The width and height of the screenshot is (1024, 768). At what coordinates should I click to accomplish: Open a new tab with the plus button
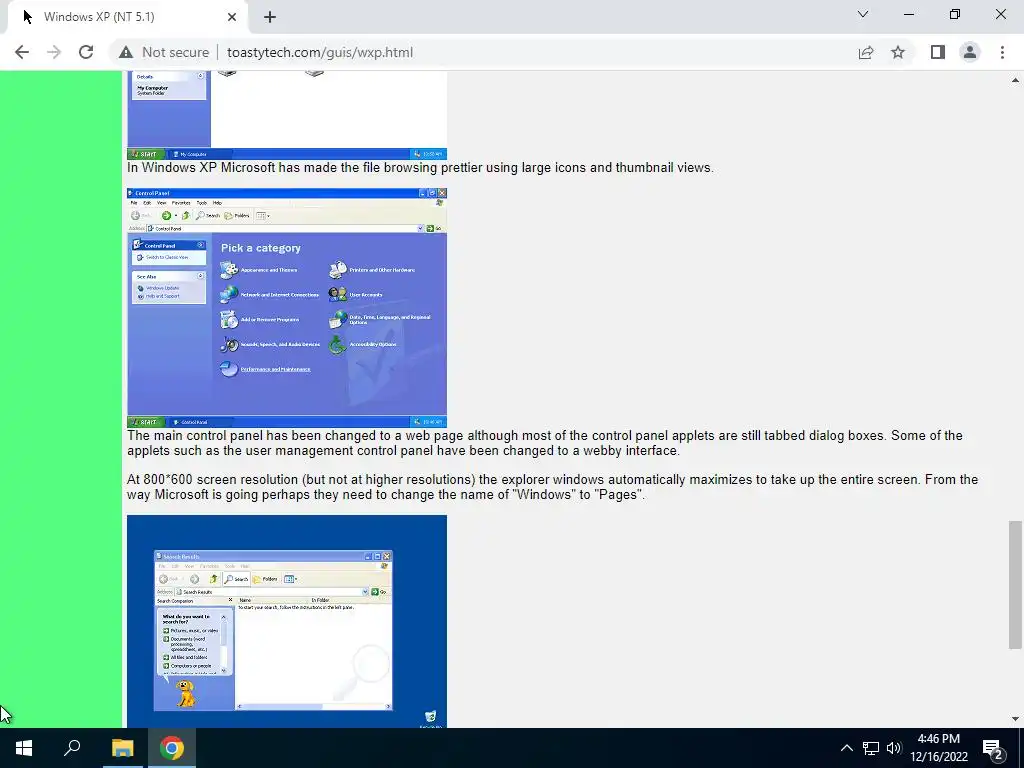(x=270, y=17)
